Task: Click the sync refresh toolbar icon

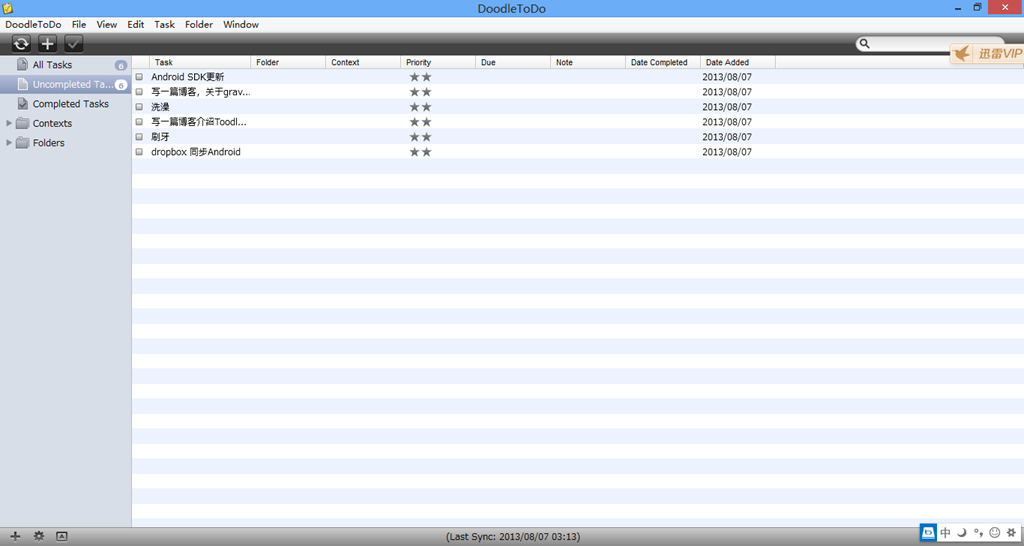Action: pos(21,44)
